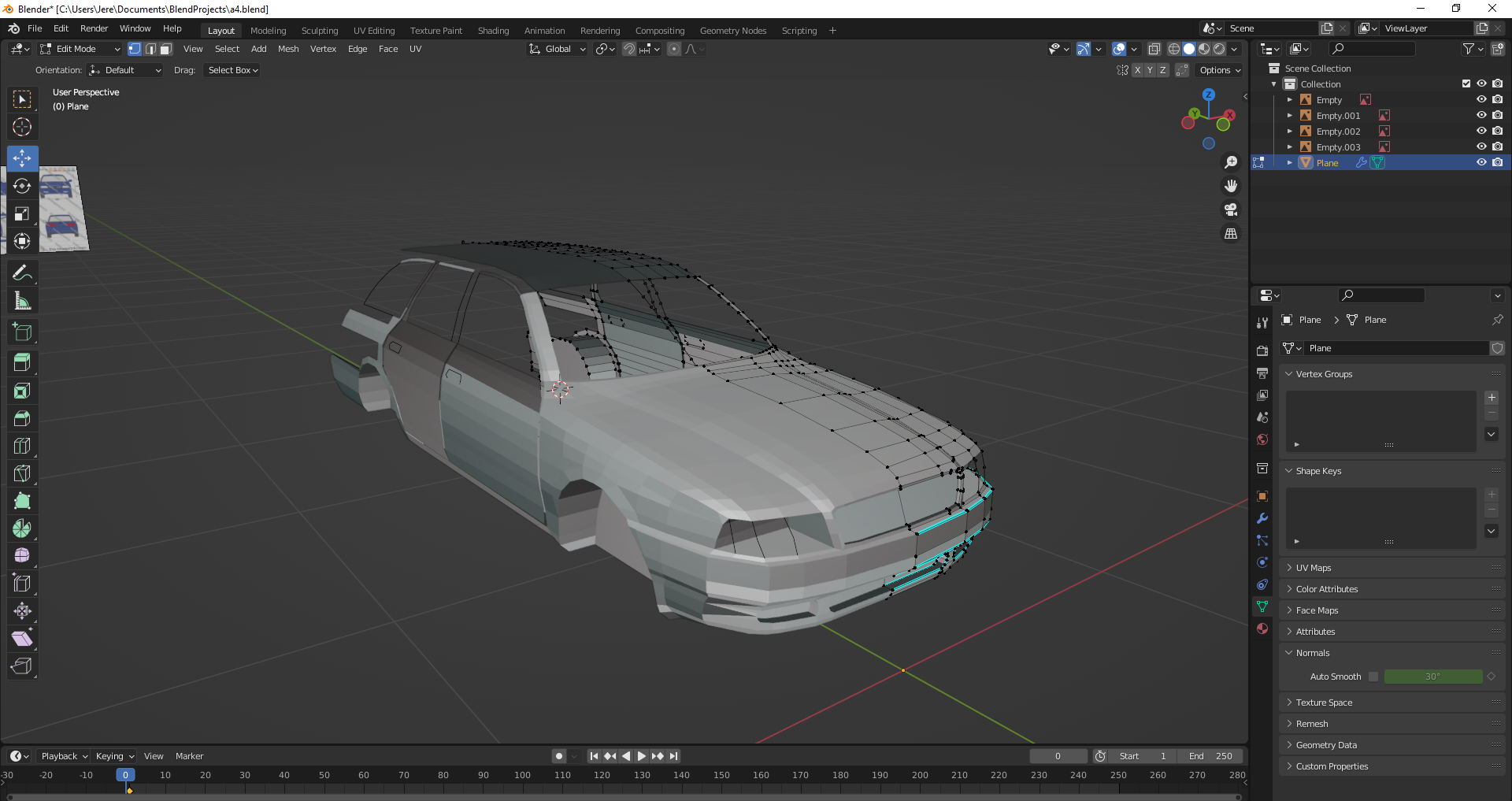Open the Edit Mode dropdown

point(80,49)
